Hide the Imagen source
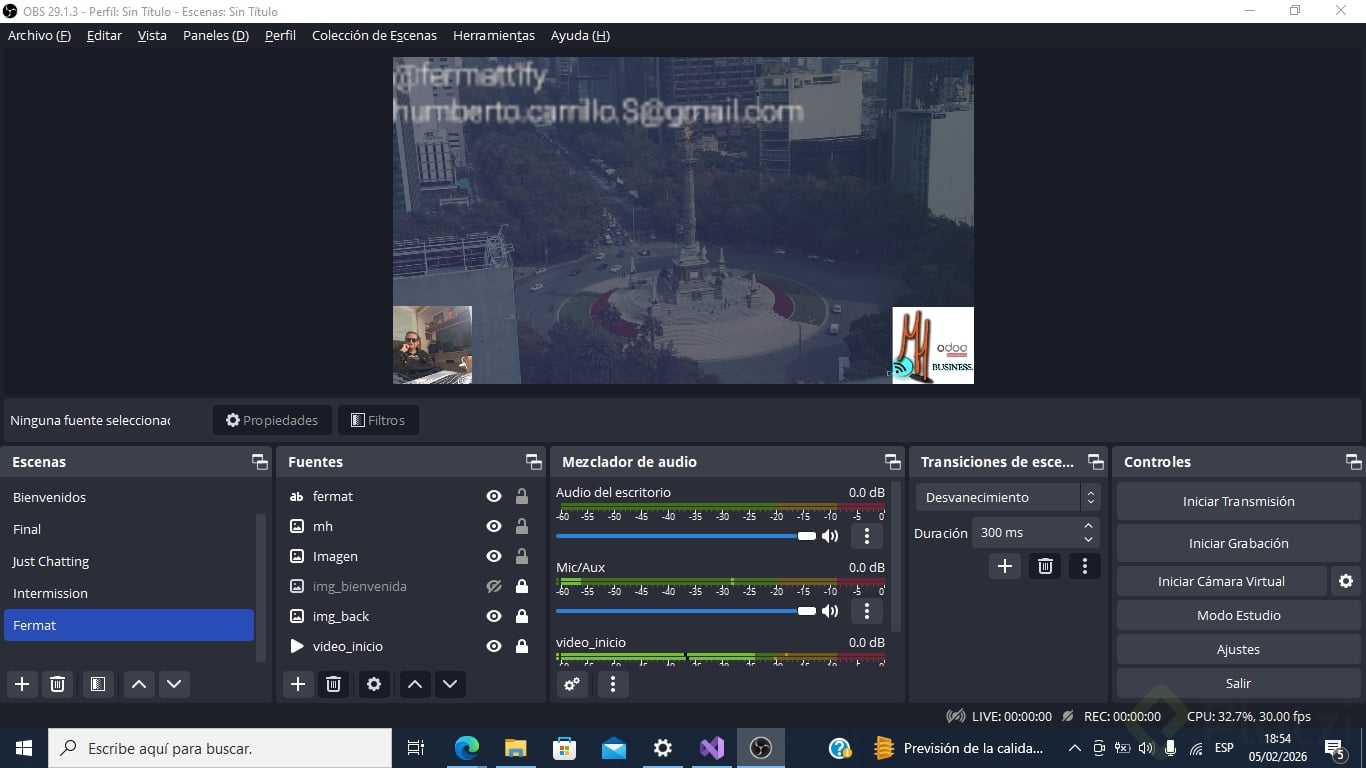This screenshot has height=768, width=1366. coord(494,556)
